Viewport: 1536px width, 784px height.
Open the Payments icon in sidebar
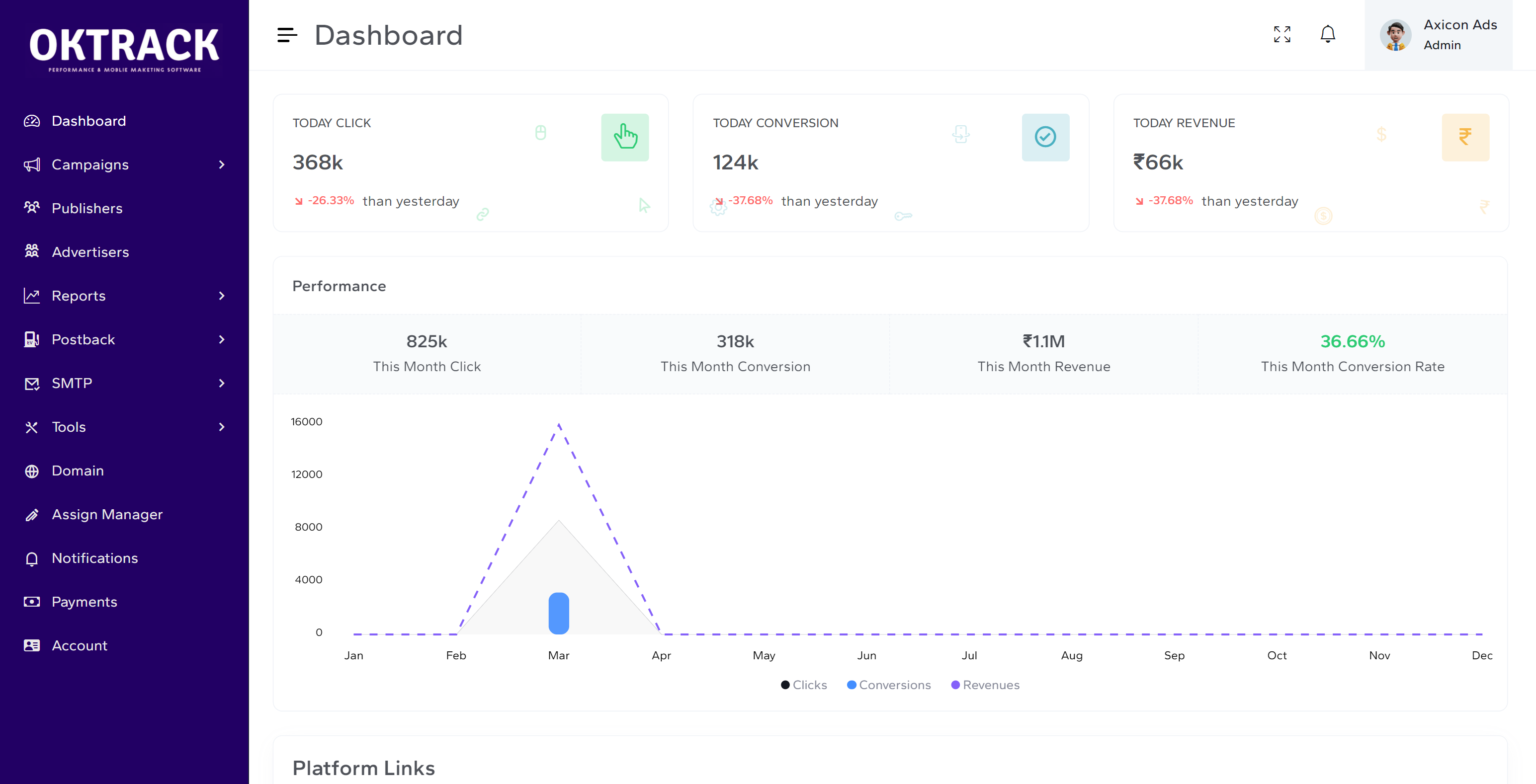click(x=32, y=602)
